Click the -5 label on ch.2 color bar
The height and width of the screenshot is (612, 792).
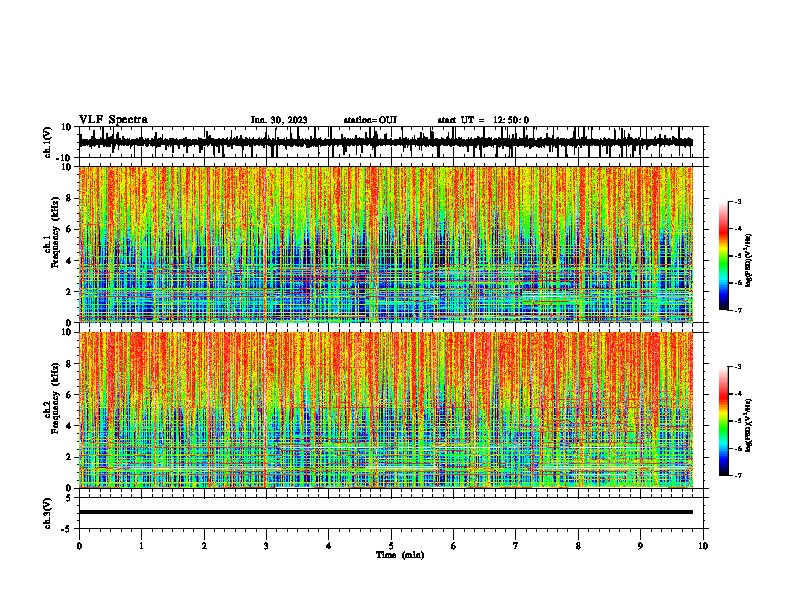[738, 421]
